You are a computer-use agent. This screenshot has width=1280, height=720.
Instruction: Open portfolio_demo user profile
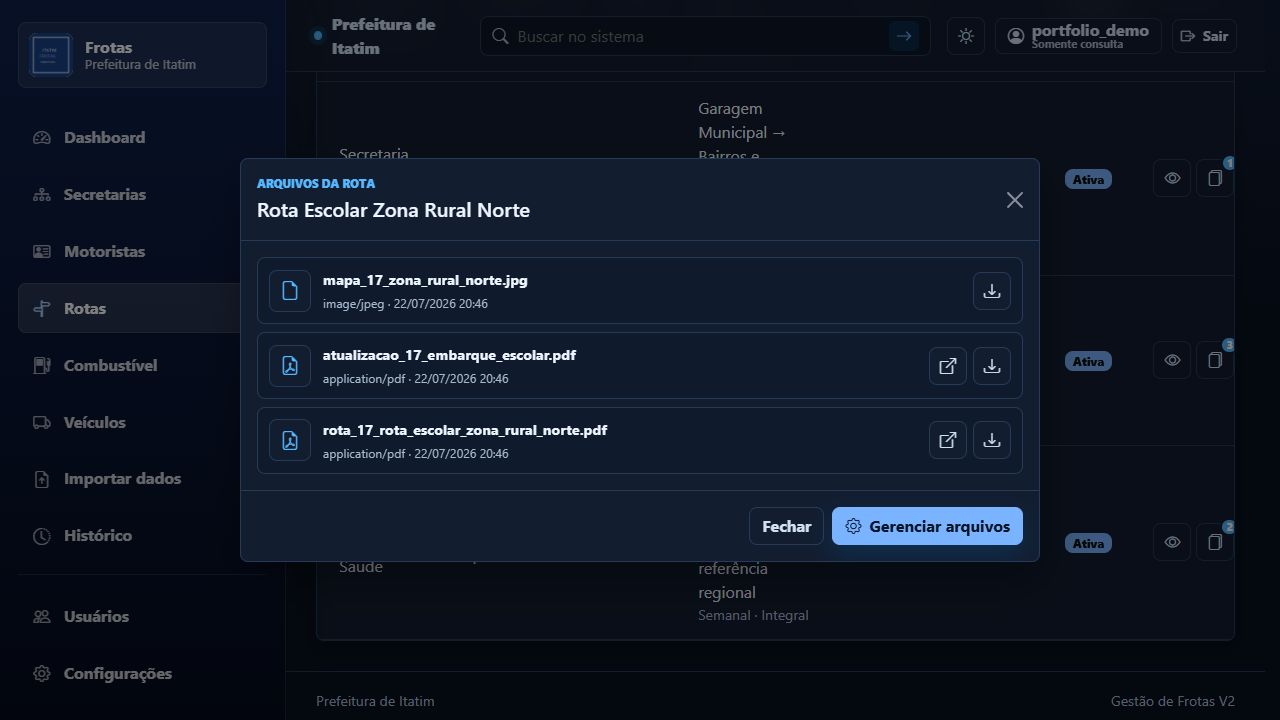pos(1078,36)
